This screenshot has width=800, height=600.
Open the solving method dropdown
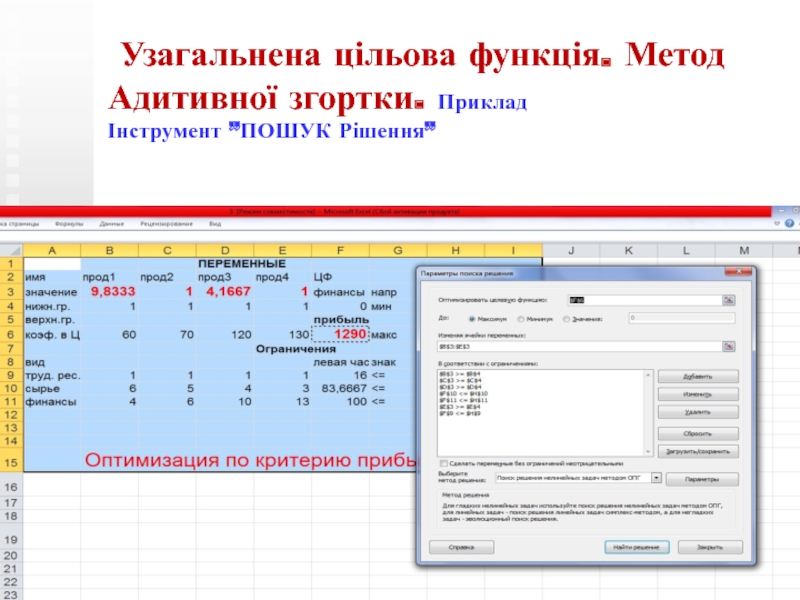(x=656, y=479)
